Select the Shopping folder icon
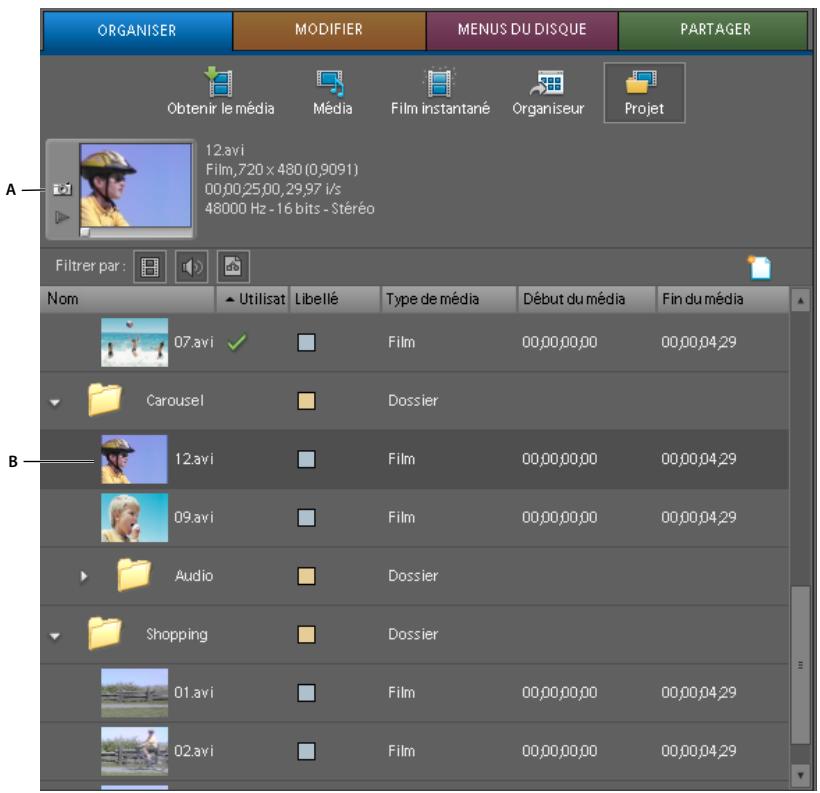The width and height of the screenshot is (820, 793). click(x=105, y=633)
